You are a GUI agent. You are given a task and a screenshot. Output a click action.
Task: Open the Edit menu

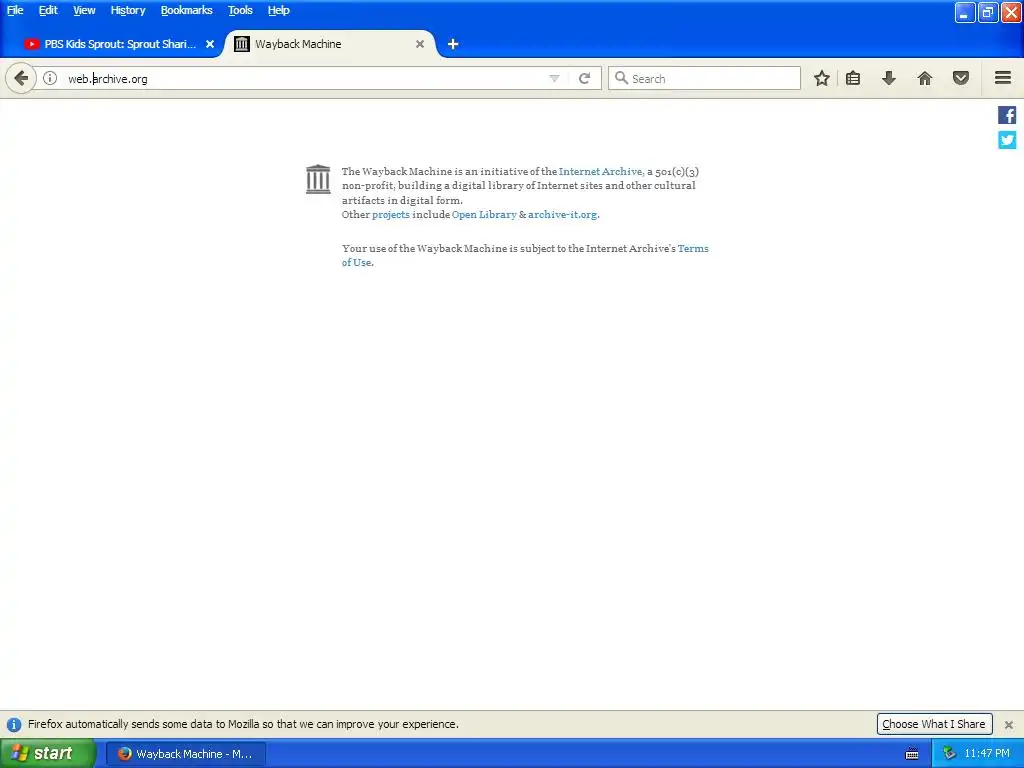(48, 10)
